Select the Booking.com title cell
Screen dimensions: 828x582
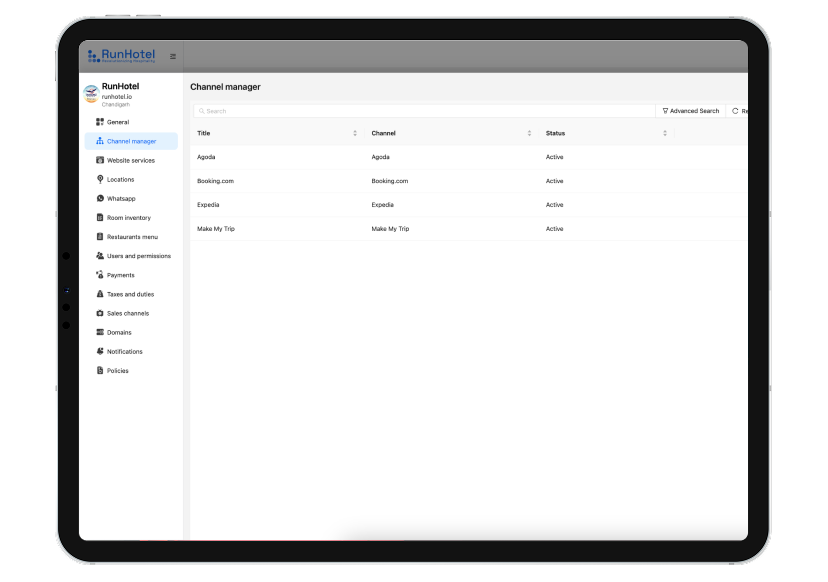coord(215,181)
